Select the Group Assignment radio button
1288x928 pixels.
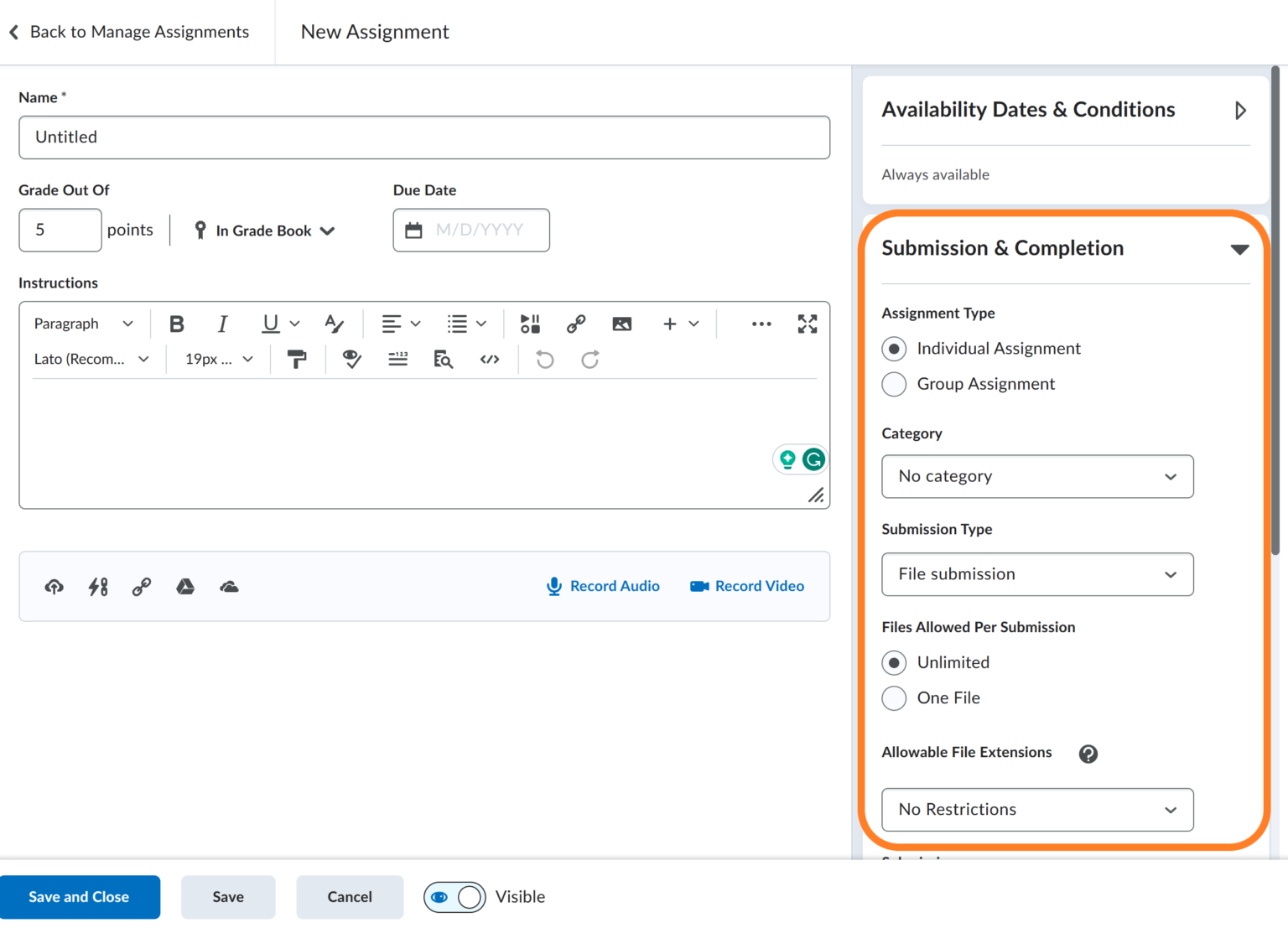893,384
